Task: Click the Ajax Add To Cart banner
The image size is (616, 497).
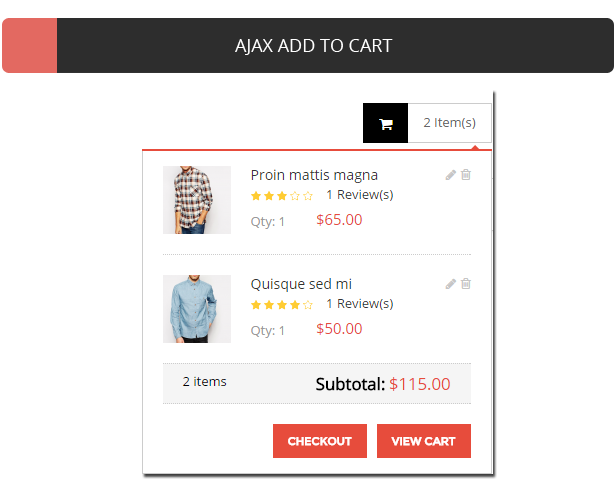Action: click(313, 46)
